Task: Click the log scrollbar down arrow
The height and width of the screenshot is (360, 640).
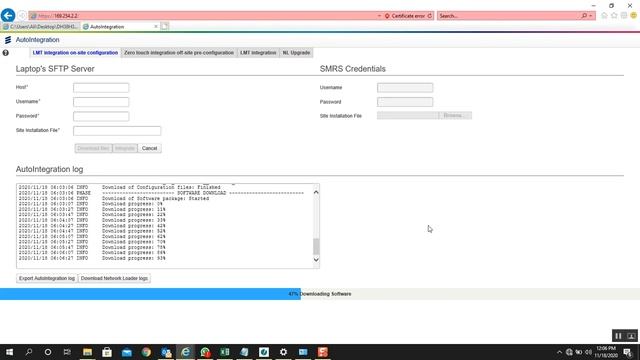Action: point(316,260)
